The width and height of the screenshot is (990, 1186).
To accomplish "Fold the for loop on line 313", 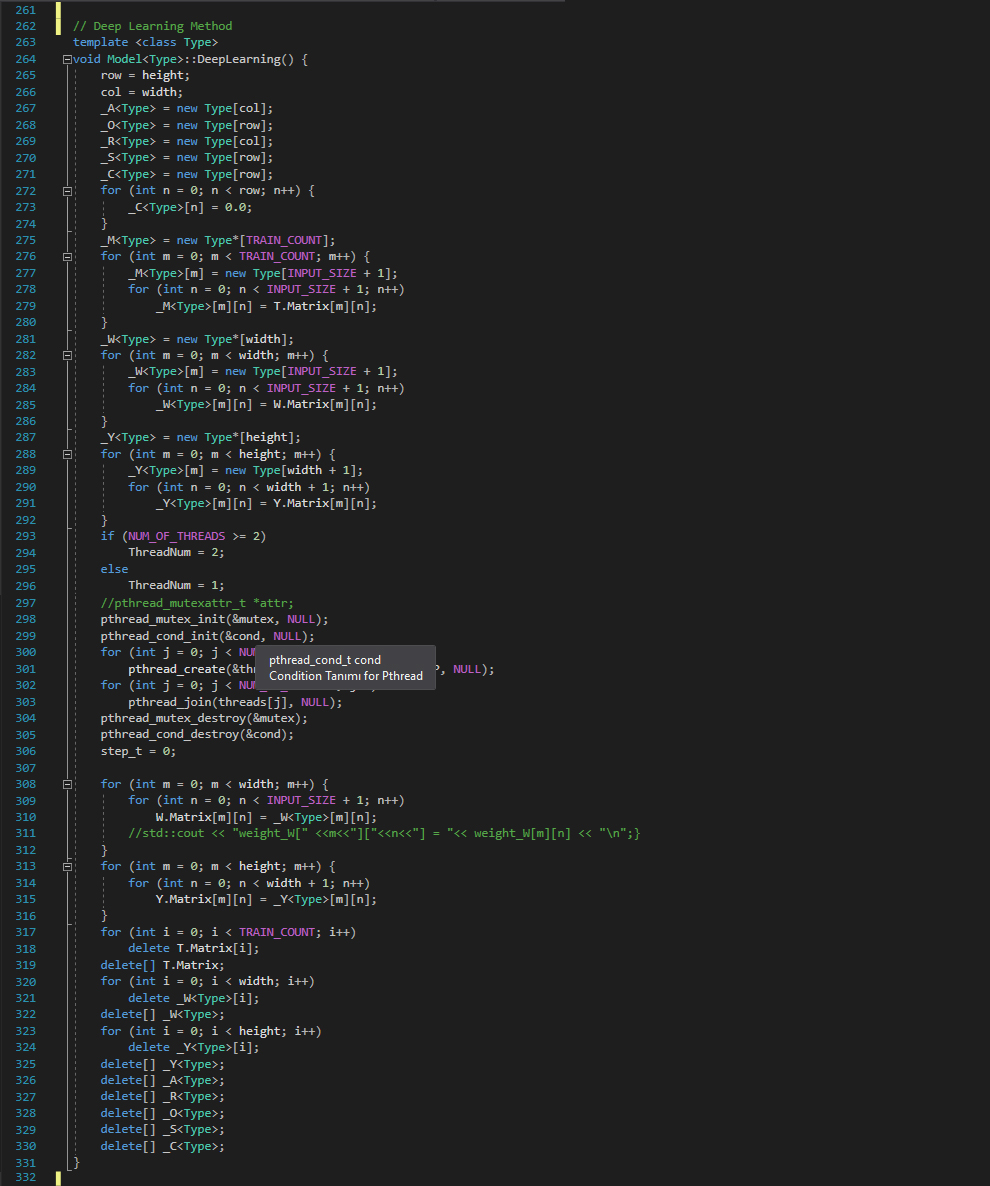I will 67,866.
